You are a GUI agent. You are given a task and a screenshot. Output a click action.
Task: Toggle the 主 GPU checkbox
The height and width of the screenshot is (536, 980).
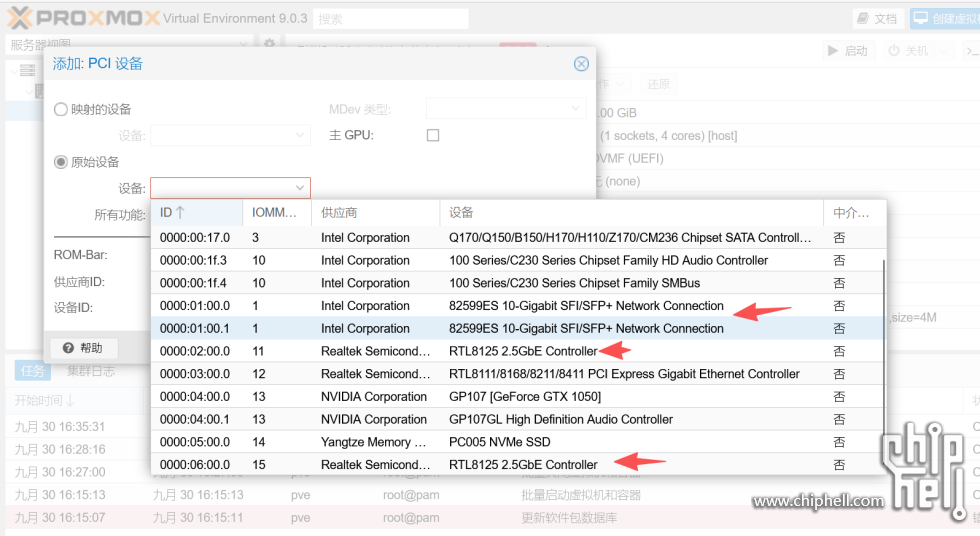click(x=433, y=135)
